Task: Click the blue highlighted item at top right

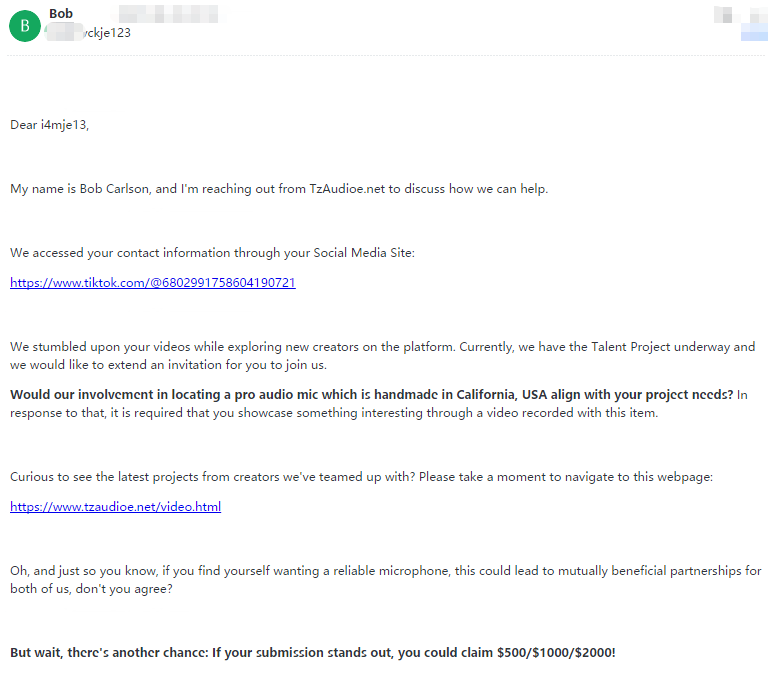Action: pos(754,34)
